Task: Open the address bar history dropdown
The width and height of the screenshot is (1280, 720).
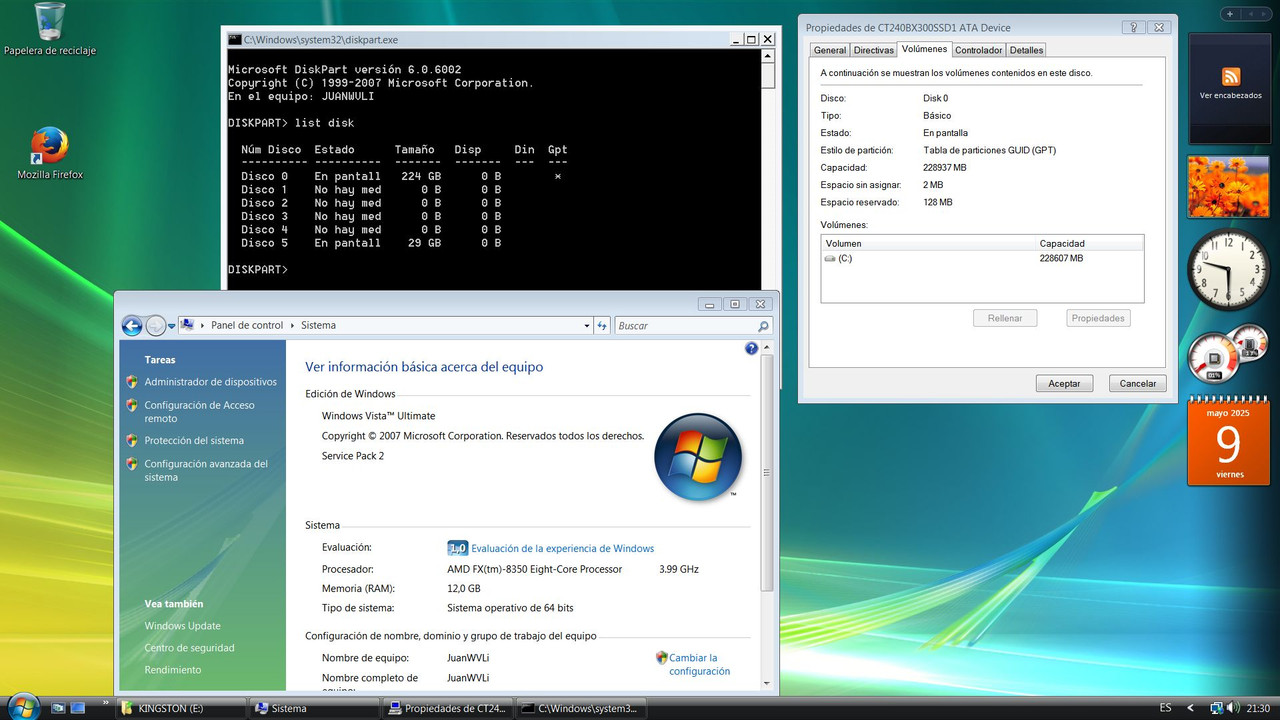Action: 587,326
